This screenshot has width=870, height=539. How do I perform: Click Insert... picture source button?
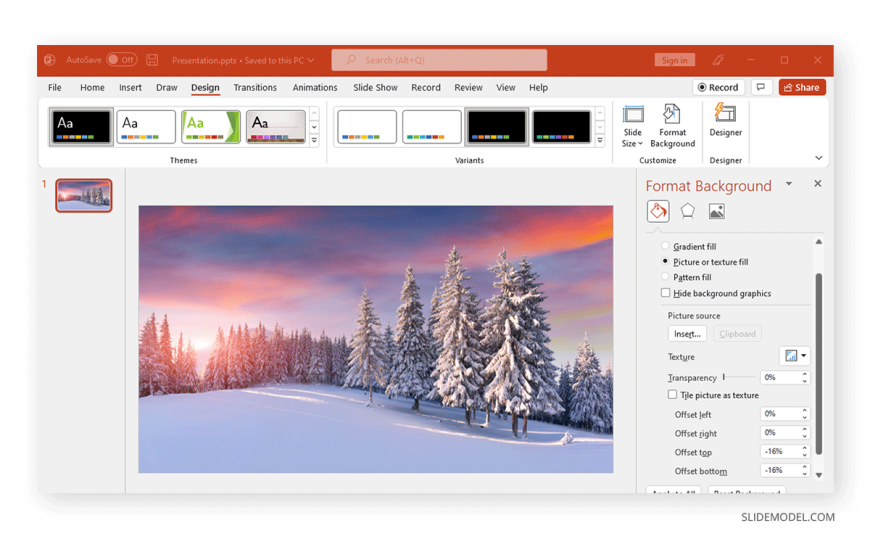pyautogui.click(x=687, y=334)
